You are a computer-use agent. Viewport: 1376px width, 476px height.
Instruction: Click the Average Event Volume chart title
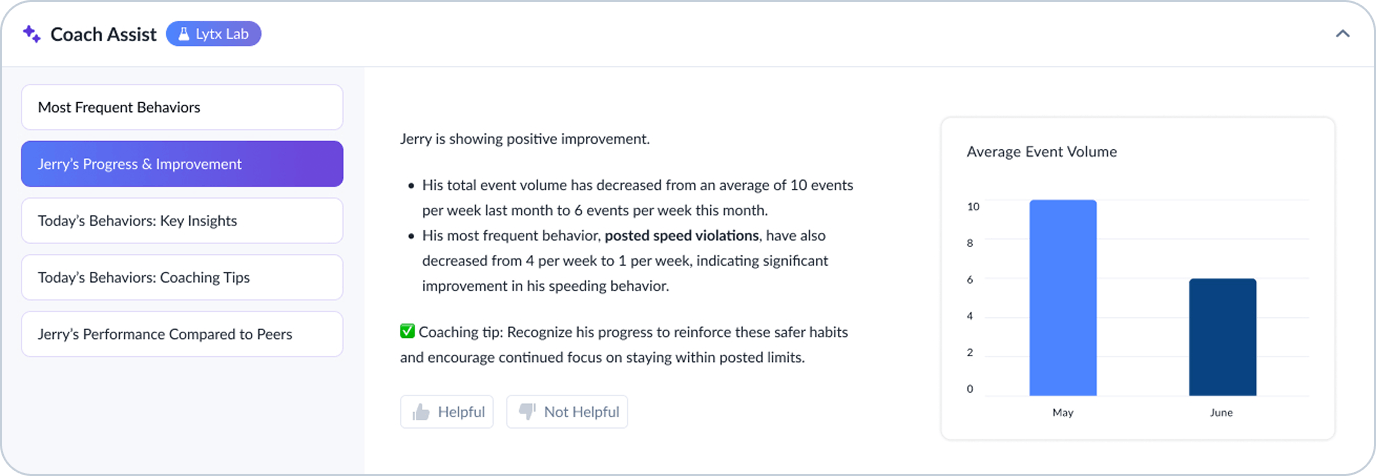[x=1042, y=152]
